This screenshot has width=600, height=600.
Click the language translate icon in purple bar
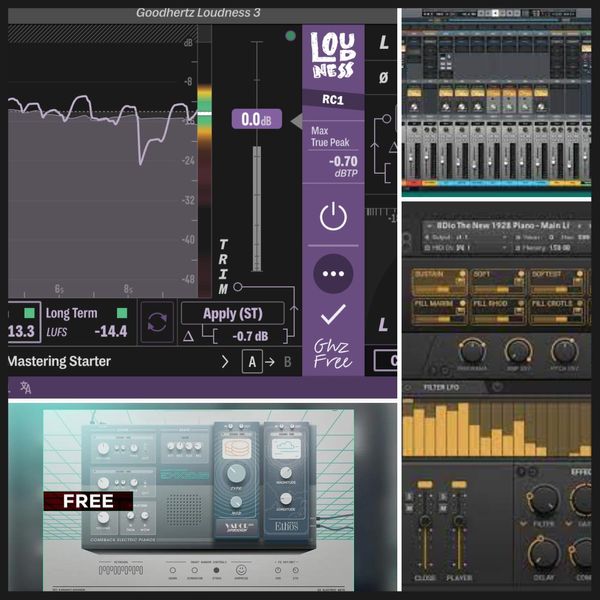(x=25, y=388)
